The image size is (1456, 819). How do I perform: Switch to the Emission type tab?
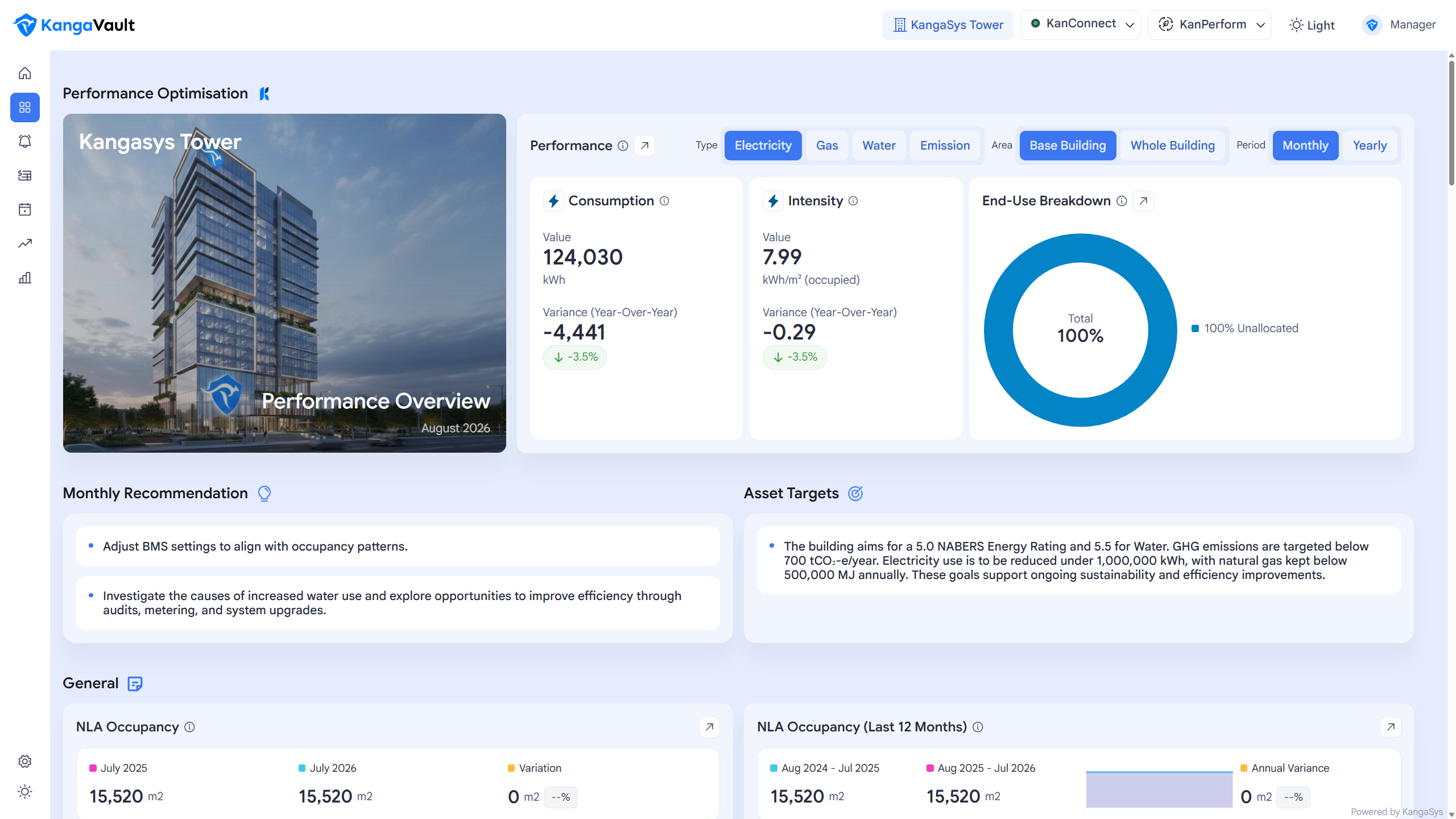pos(945,146)
